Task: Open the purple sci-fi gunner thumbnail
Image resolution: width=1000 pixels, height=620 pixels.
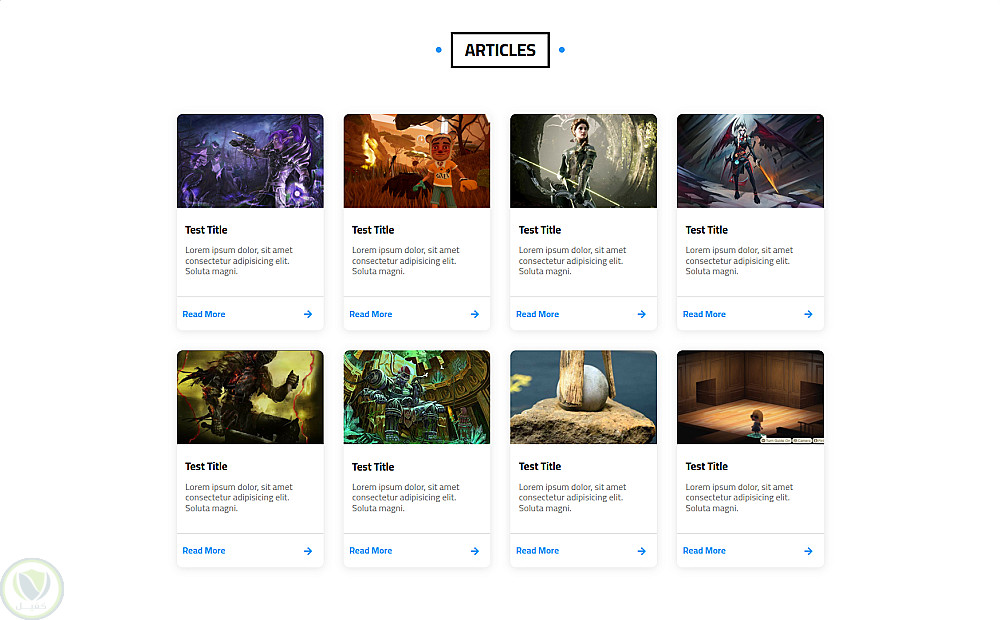Action: (250, 161)
